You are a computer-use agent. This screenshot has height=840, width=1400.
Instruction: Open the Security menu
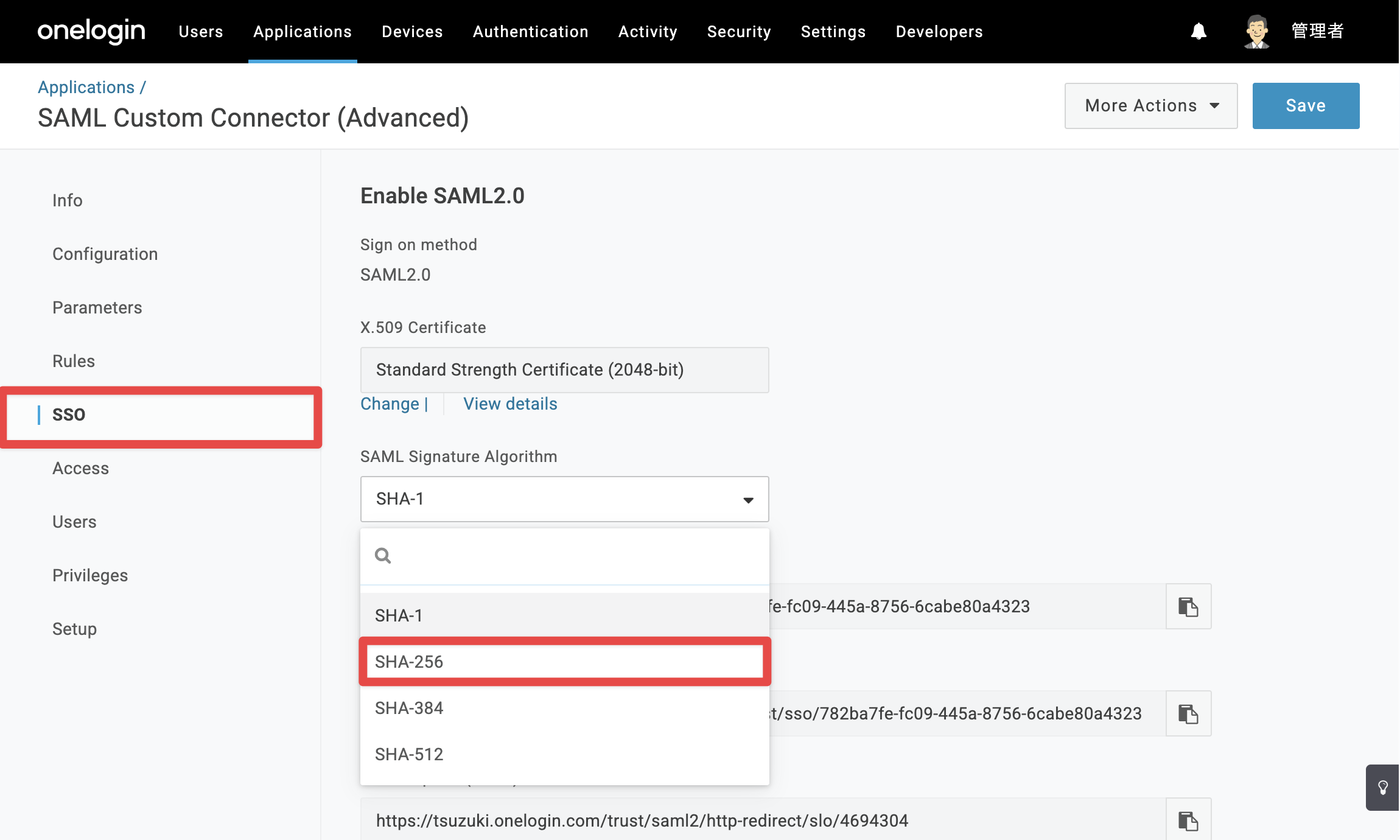click(739, 32)
